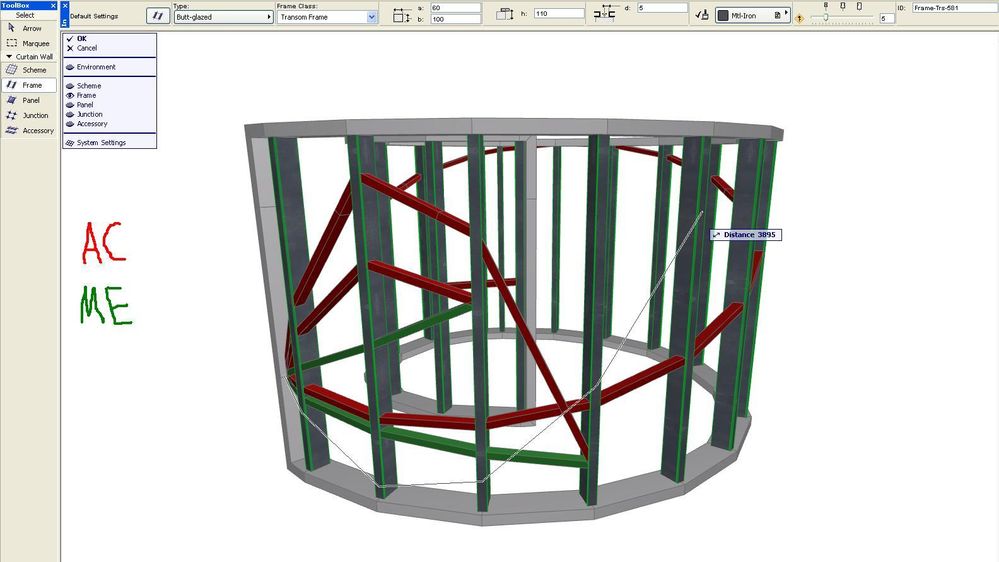This screenshot has height=562, width=999.
Task: Select the Junction tool in ToolBox
Action: click(29, 115)
